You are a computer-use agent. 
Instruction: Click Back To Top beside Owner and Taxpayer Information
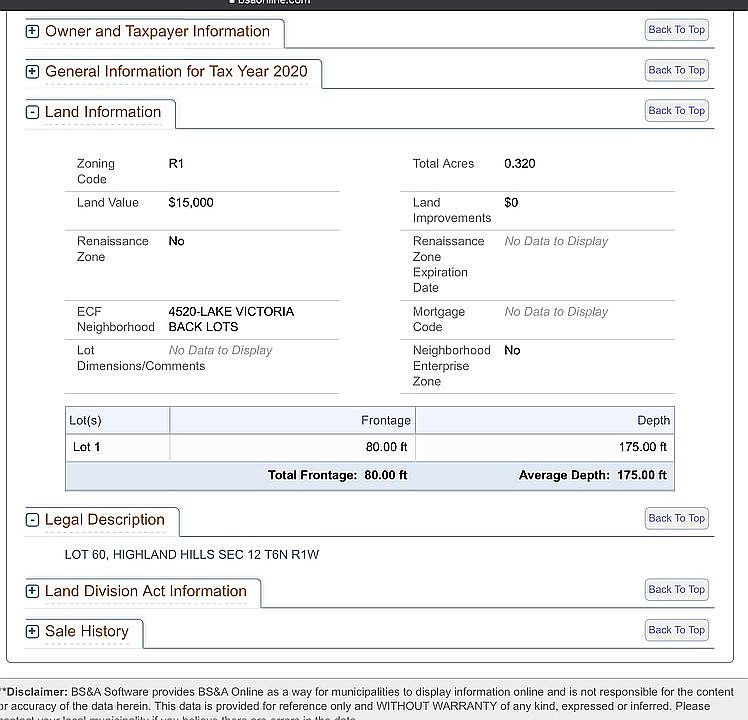[x=676, y=30]
